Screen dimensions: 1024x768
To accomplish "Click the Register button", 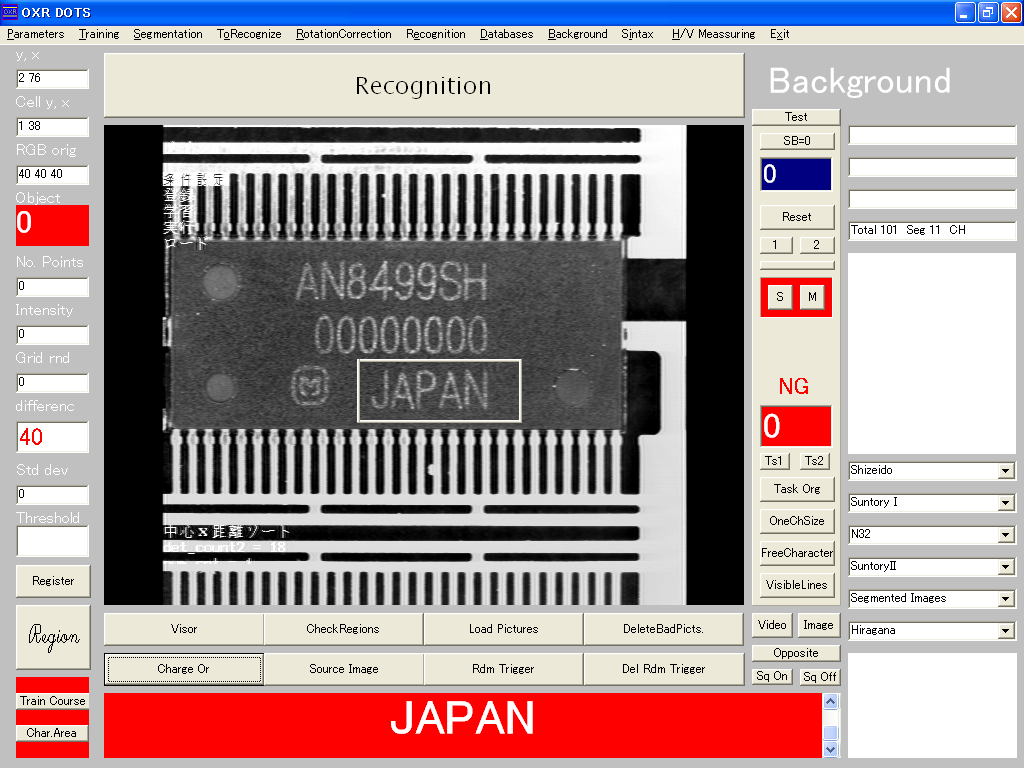I will (x=53, y=581).
